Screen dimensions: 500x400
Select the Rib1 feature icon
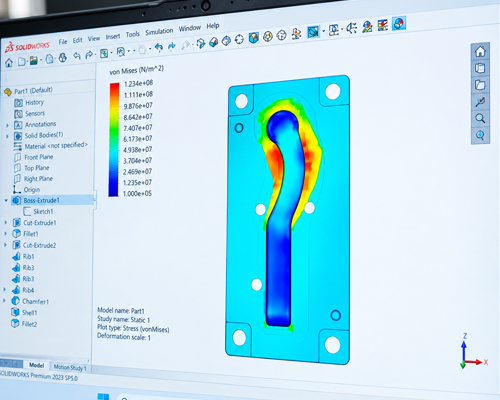click(16, 257)
